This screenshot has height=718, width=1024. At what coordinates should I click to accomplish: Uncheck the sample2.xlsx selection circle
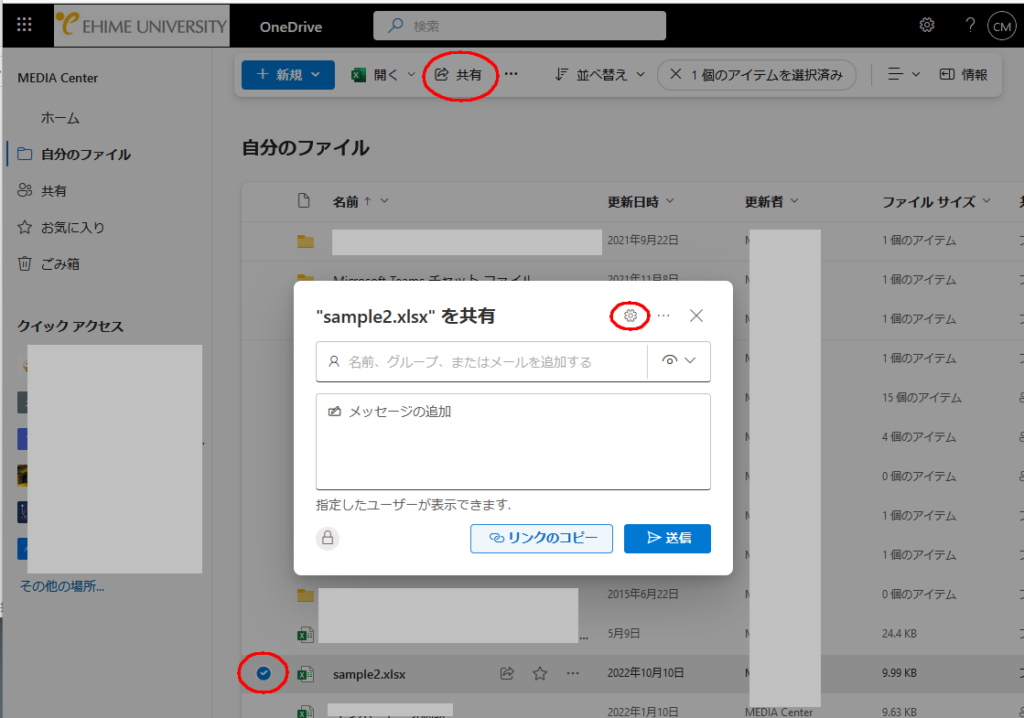(x=264, y=673)
